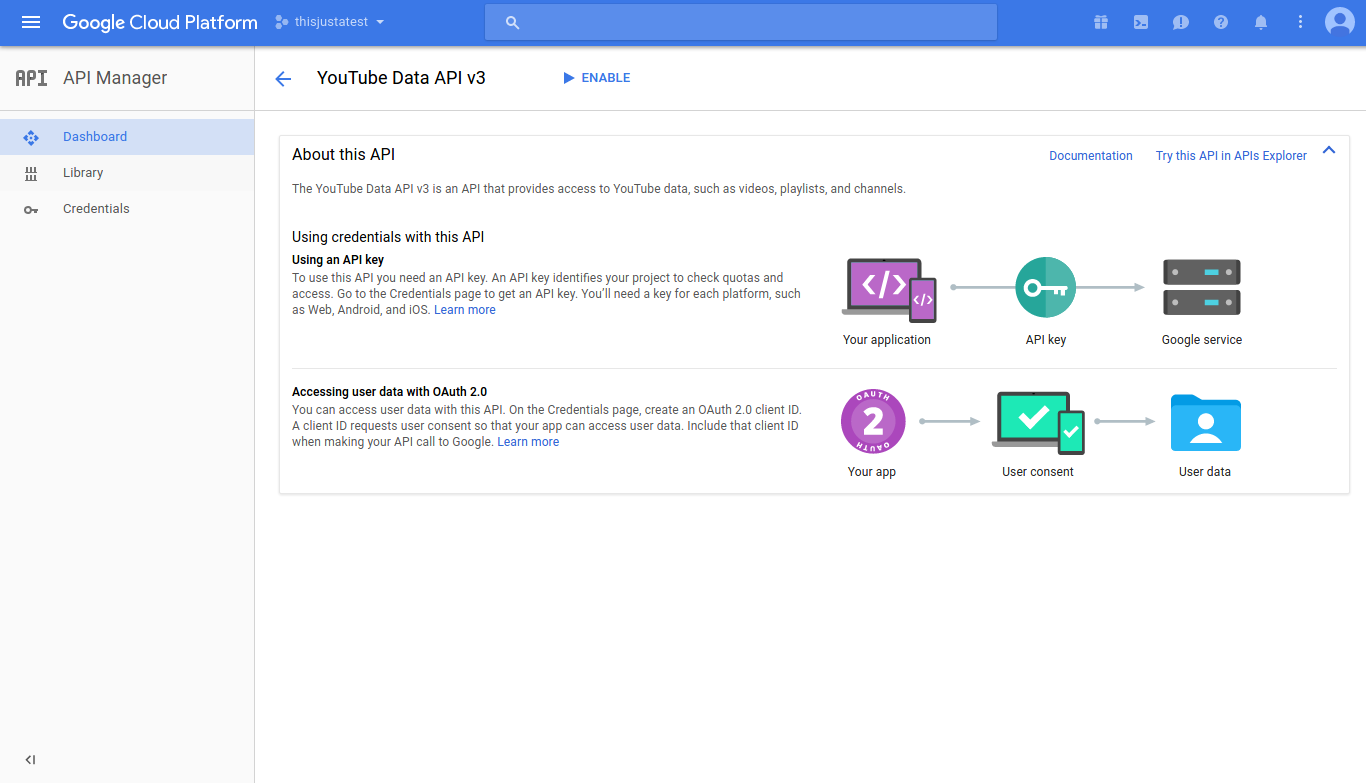The image size is (1366, 783).
Task: Click the Dashboard sidebar icon
Action: [30, 137]
